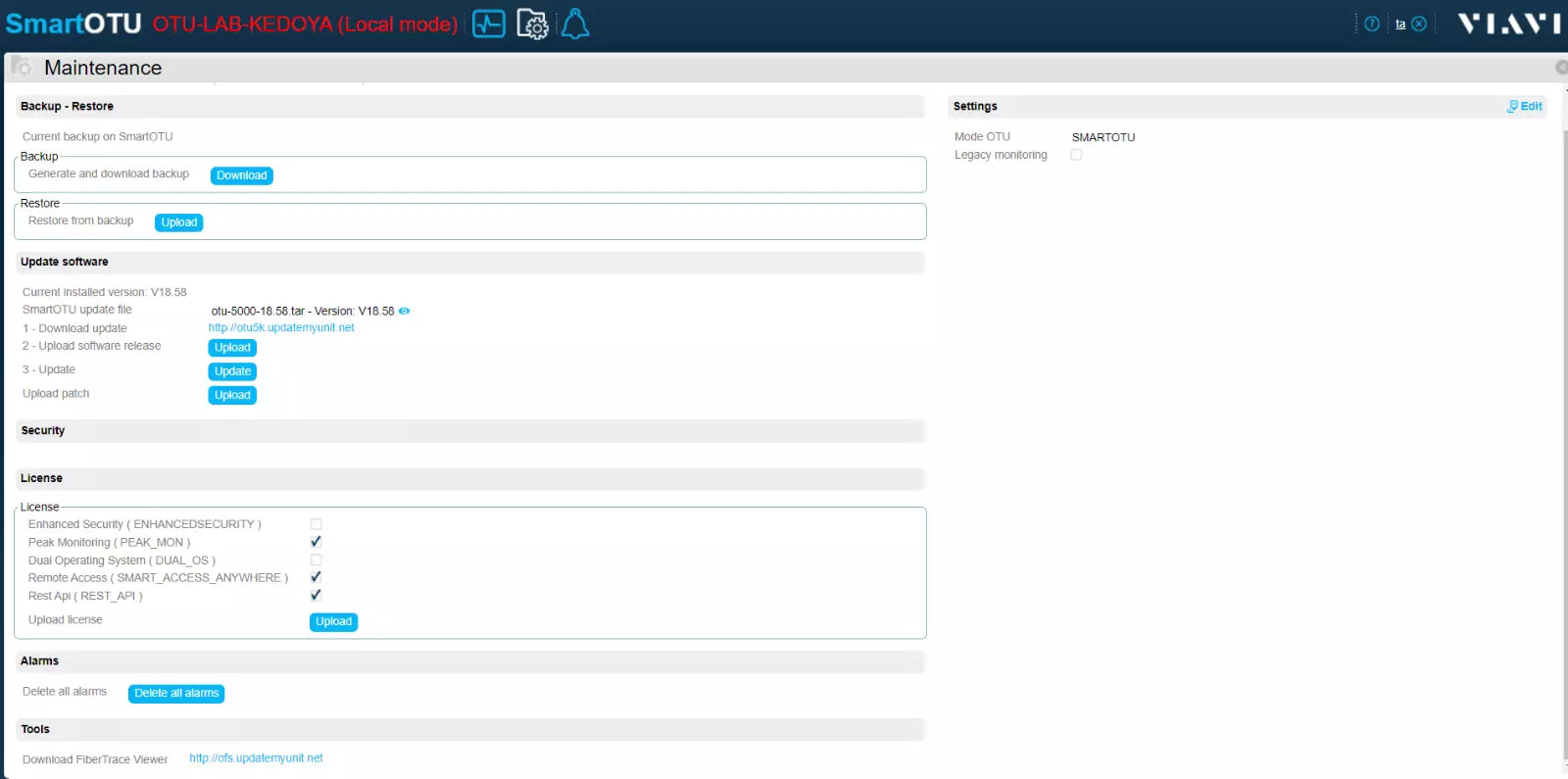The image size is (1568, 779).
Task: Click the 'Upload patch' label
Action: (x=56, y=394)
